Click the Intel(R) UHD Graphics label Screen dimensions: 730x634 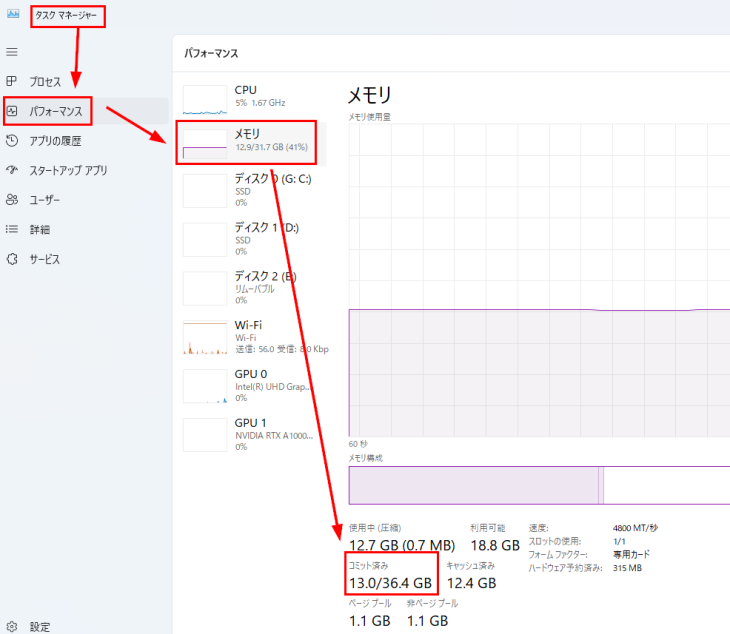[272, 387]
